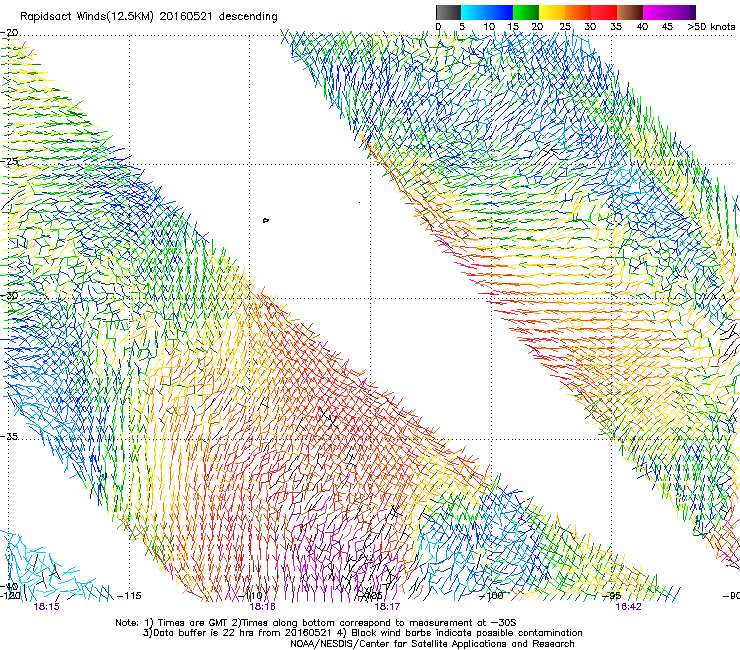
Task: Click the "-115" longitude axis label
Action: coord(129,595)
